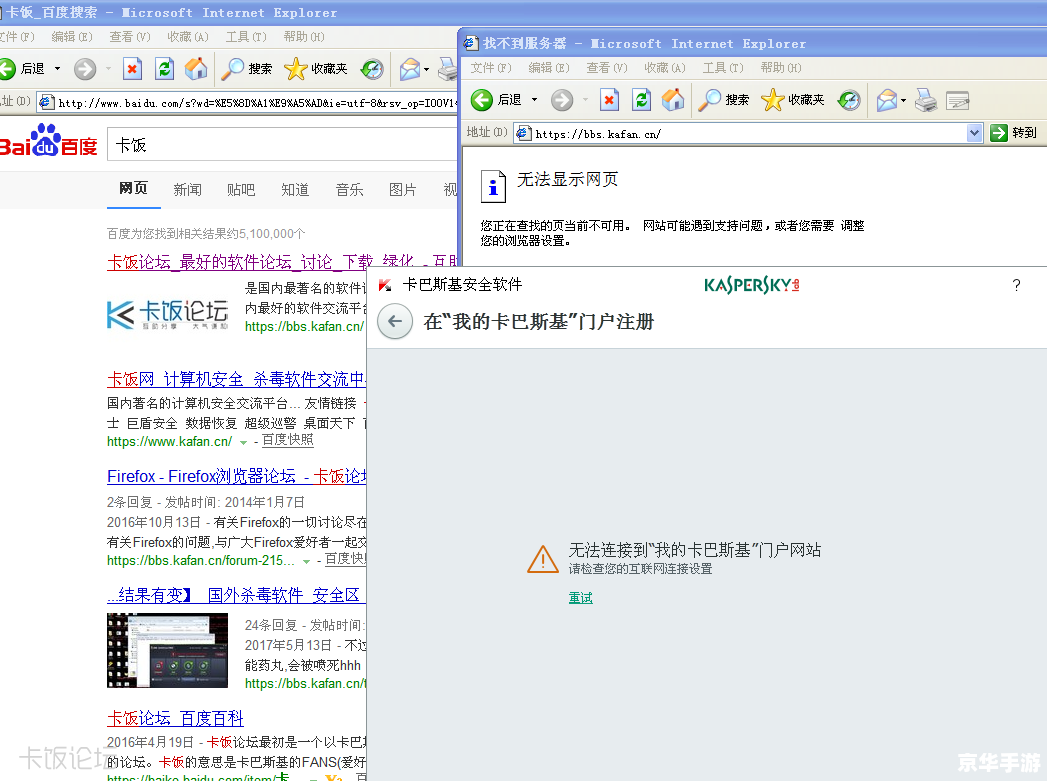Open 卡饭网 计算机安全 search result
This screenshot has height=781, width=1047.
[x=236, y=379]
